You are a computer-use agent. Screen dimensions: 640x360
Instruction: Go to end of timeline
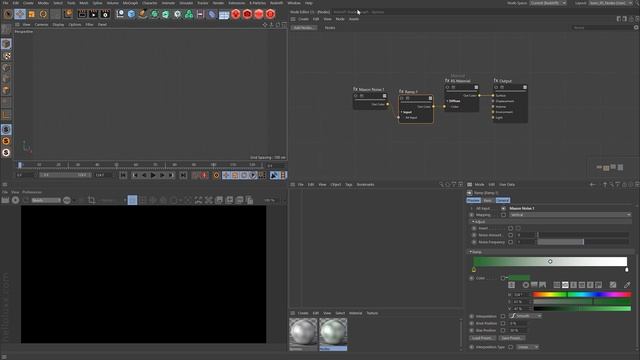click(183, 175)
